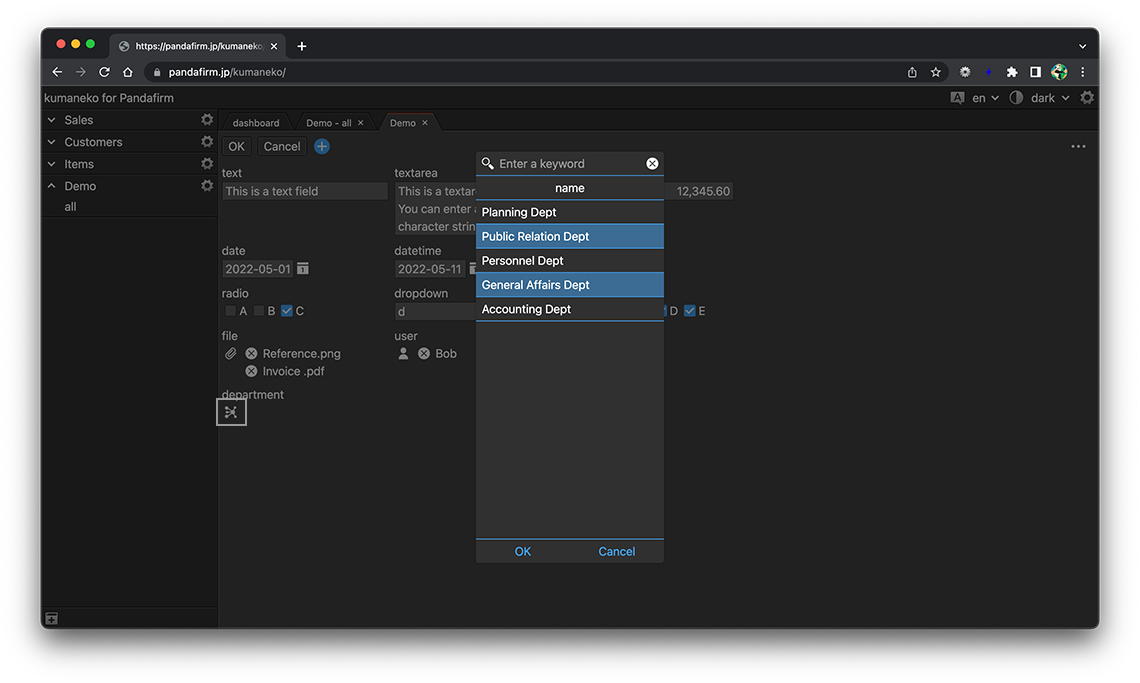Toggle checkbox E
1140x683 pixels.
(x=690, y=311)
